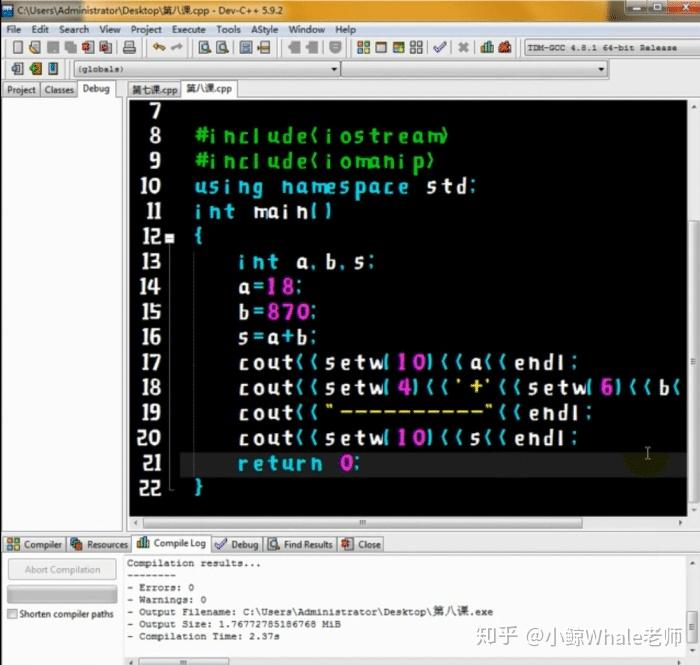Switch to the 第七课.cpp editor tab

click(x=154, y=90)
